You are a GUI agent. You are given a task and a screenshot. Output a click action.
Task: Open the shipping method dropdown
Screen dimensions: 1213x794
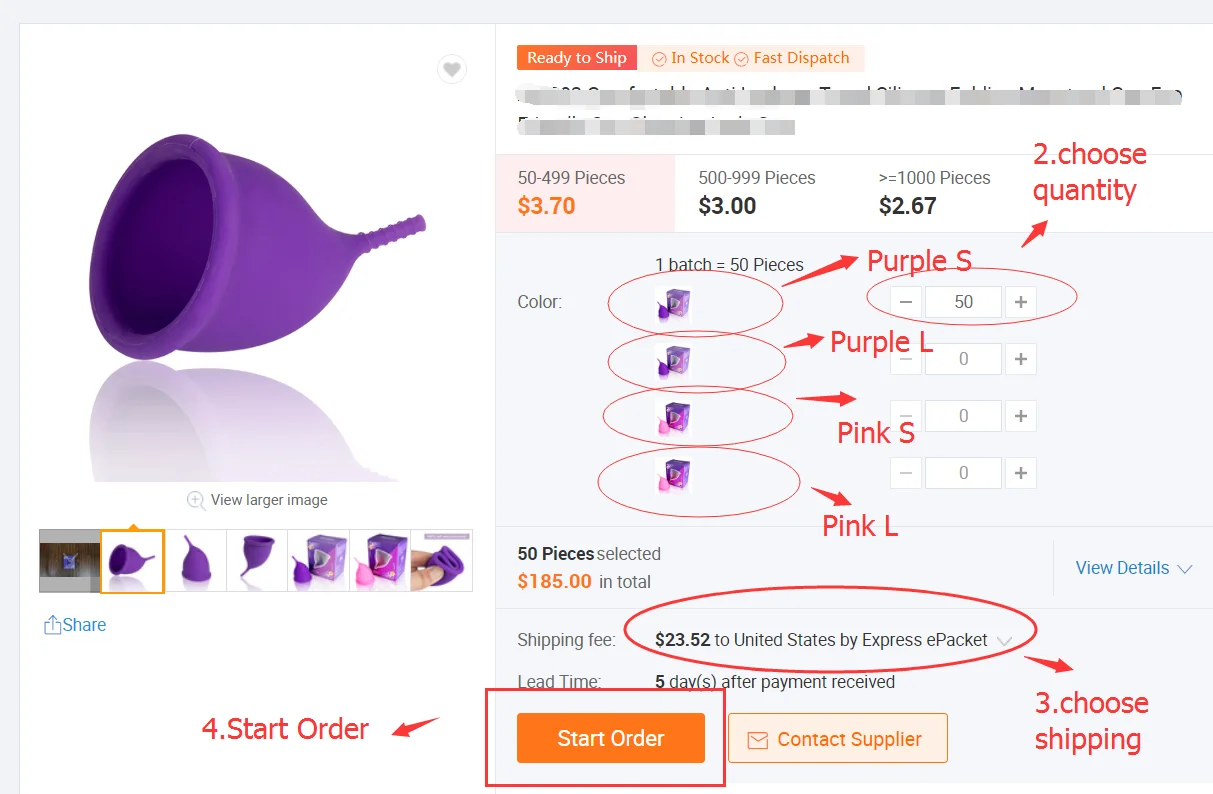coord(1005,640)
